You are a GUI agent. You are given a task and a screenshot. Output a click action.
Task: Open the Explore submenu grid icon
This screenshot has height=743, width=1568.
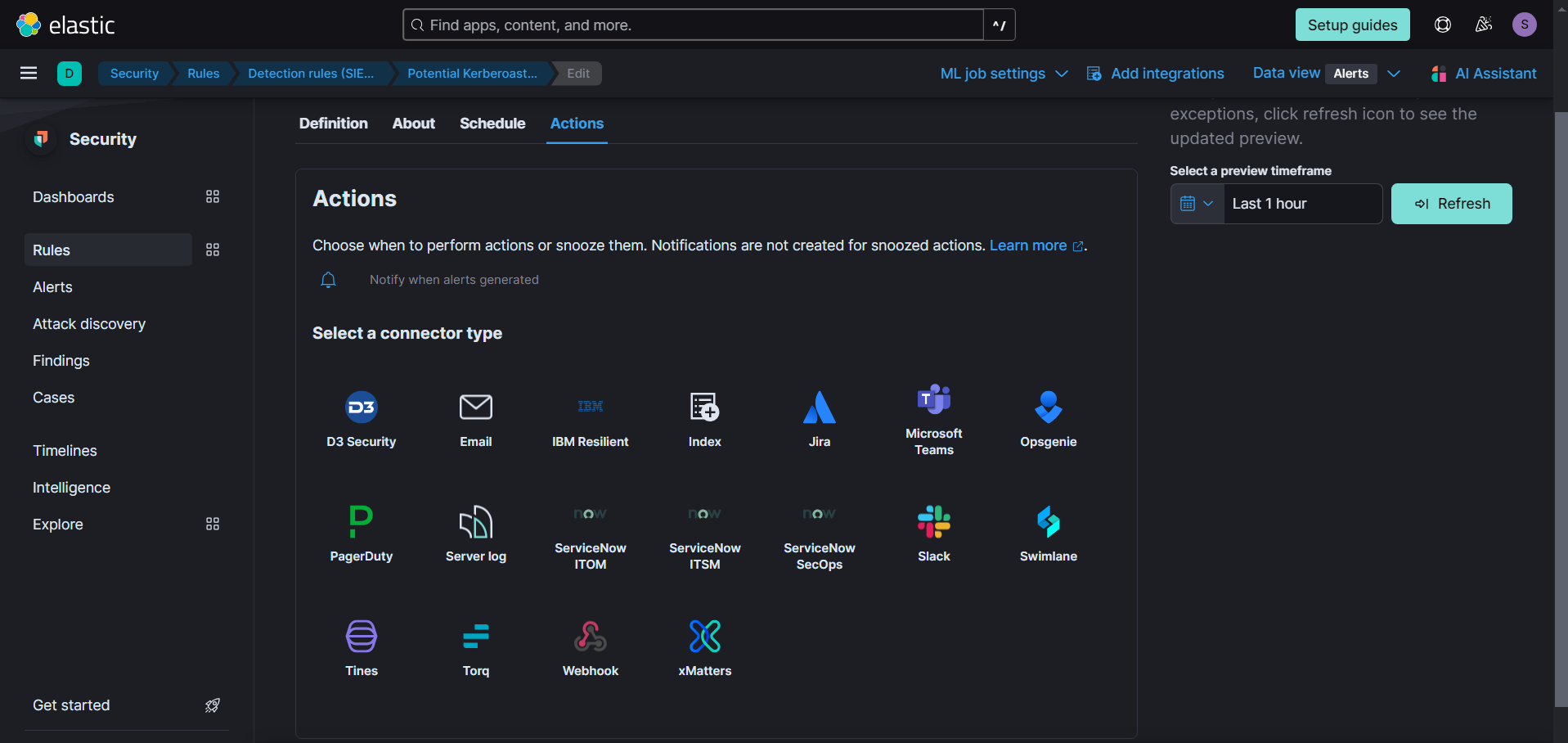(x=213, y=524)
